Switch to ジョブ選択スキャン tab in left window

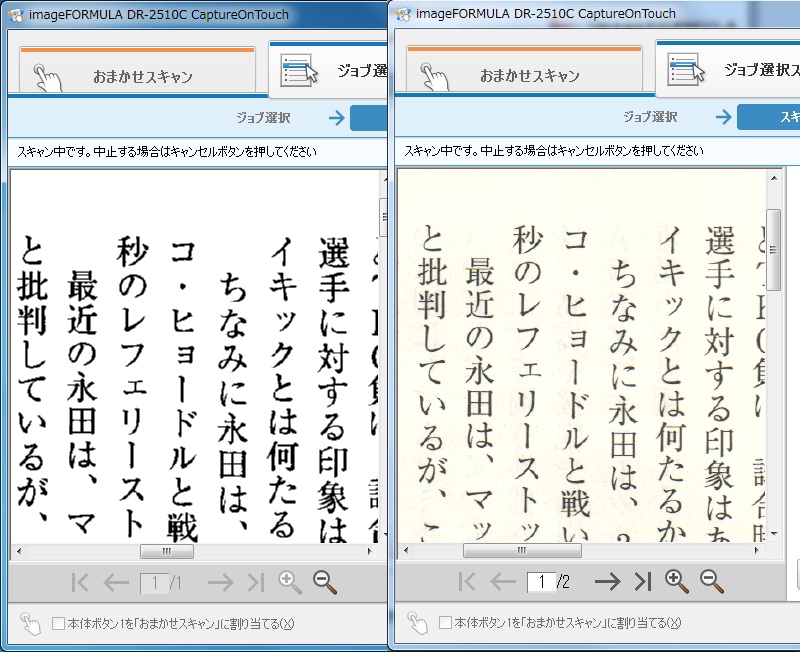pos(330,70)
